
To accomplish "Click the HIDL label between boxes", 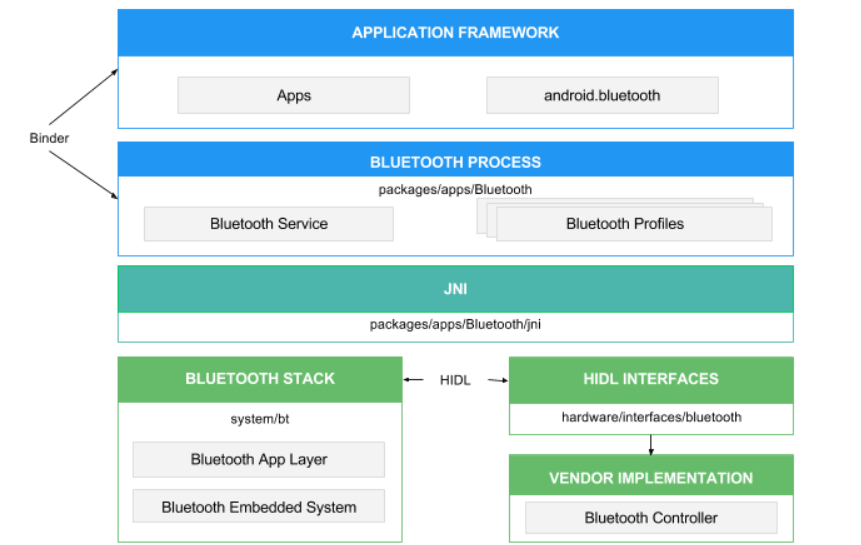I will coord(455,380).
